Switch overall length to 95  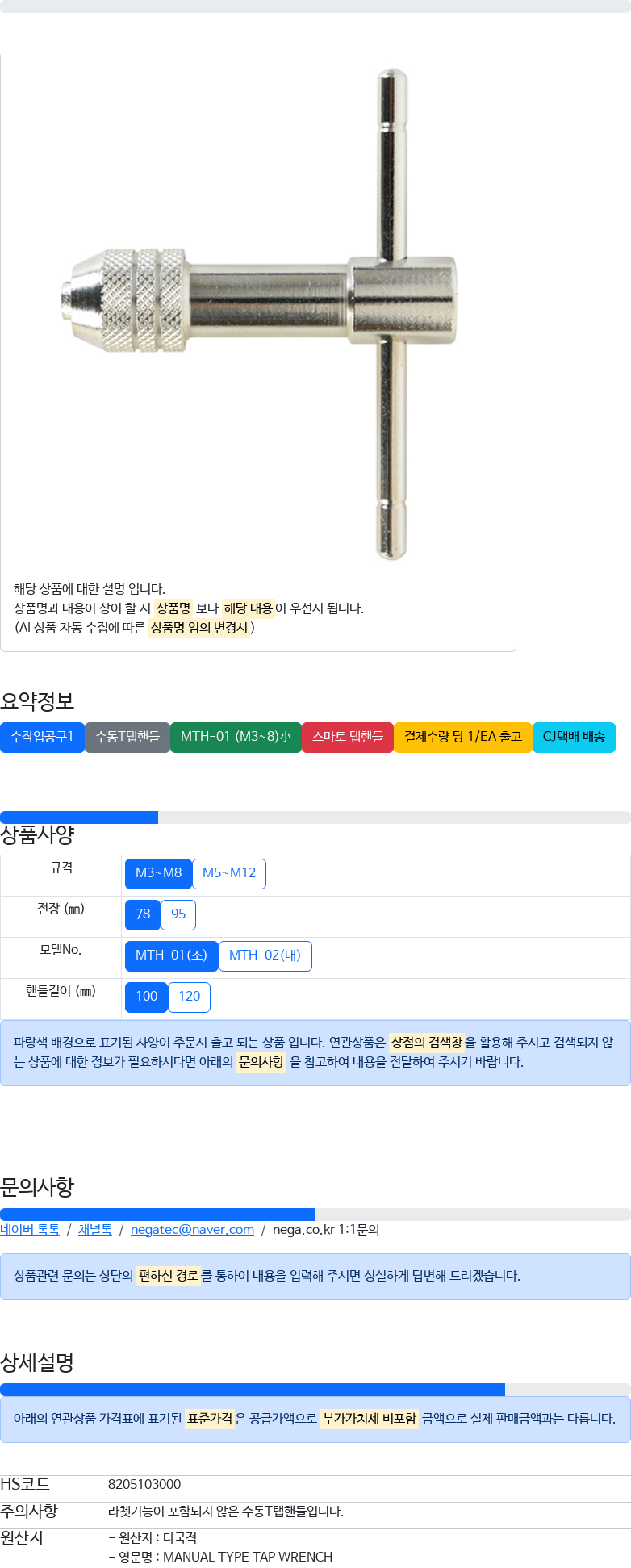178,914
